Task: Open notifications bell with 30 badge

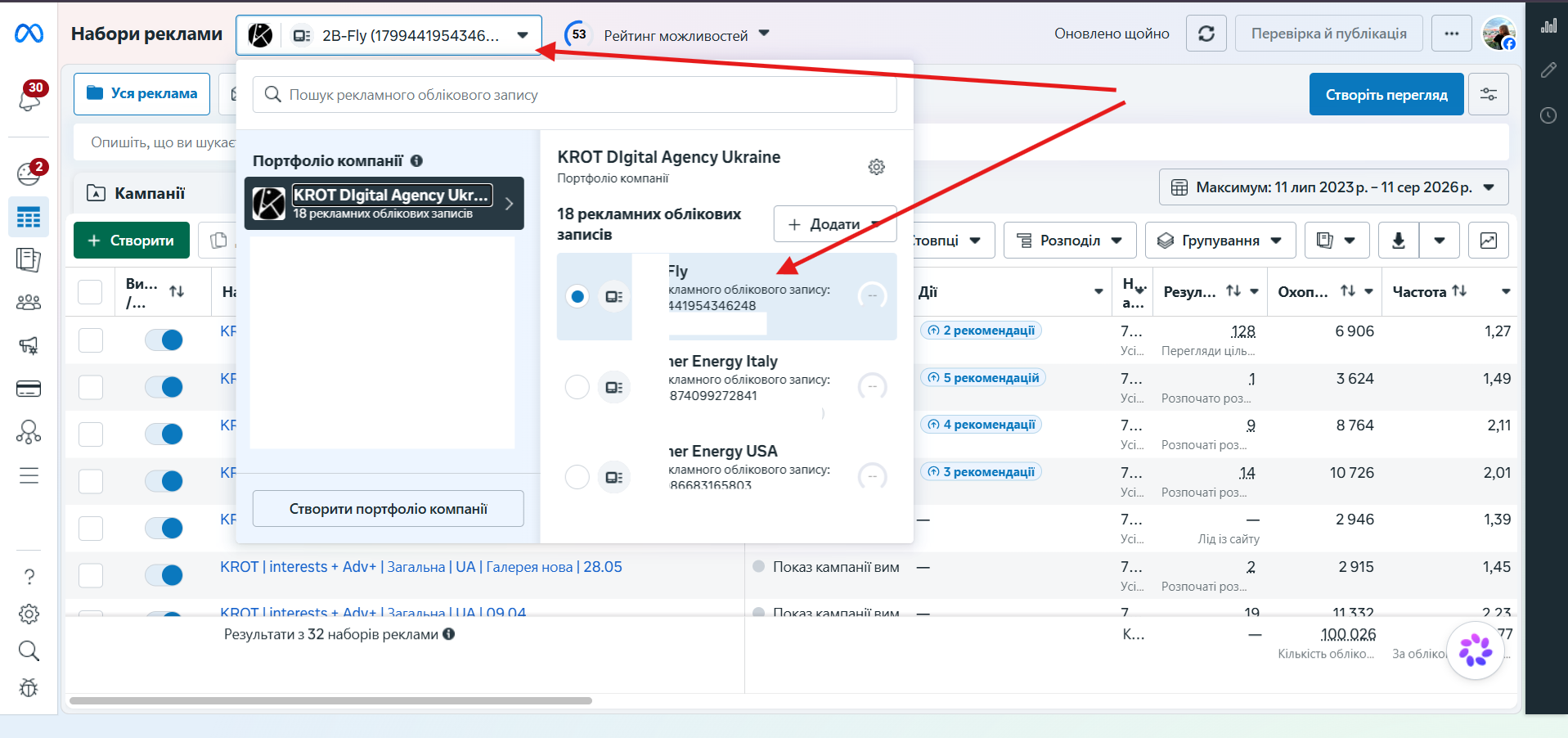Action: click(x=29, y=98)
